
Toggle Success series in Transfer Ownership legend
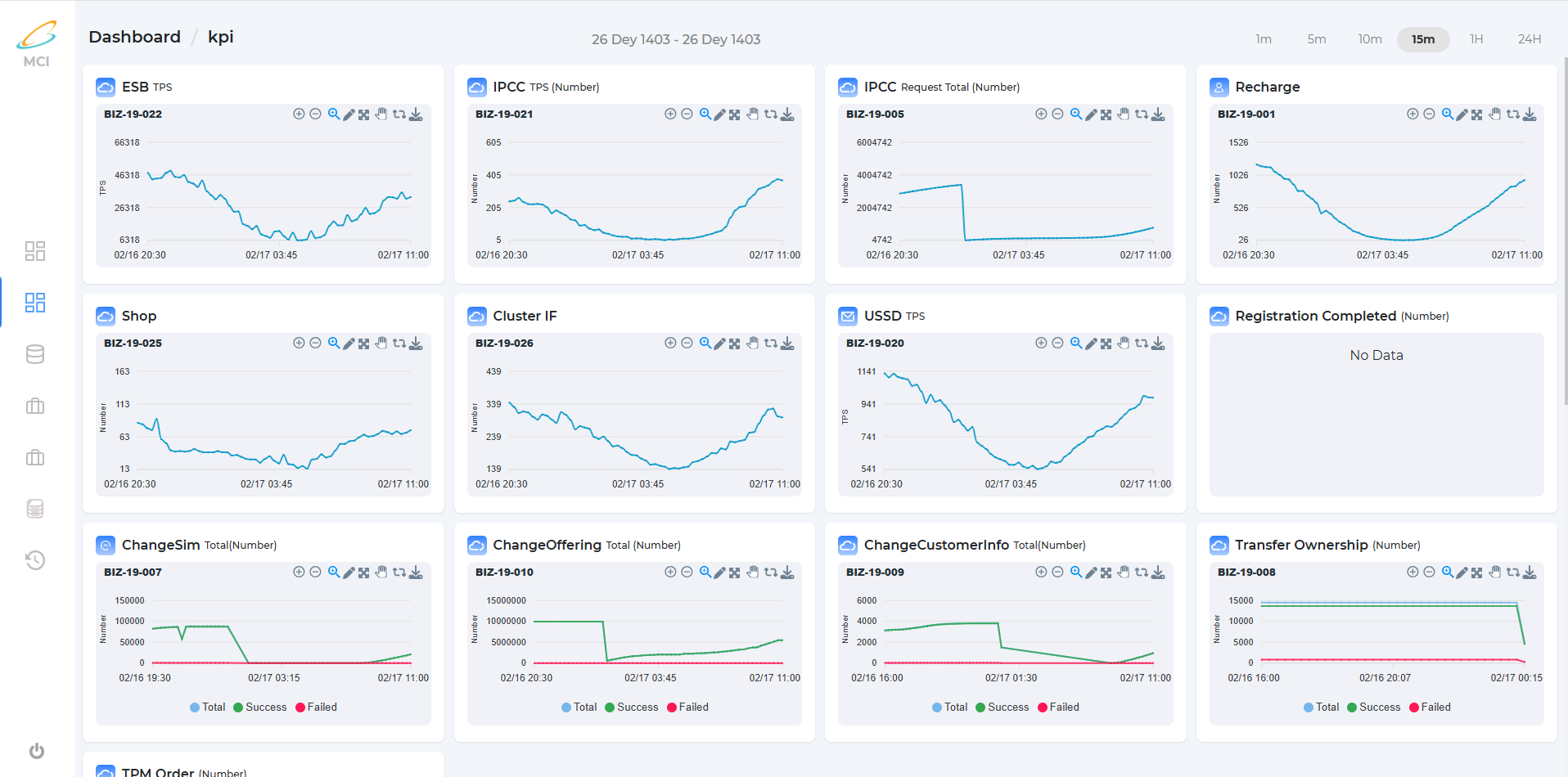(1373, 707)
